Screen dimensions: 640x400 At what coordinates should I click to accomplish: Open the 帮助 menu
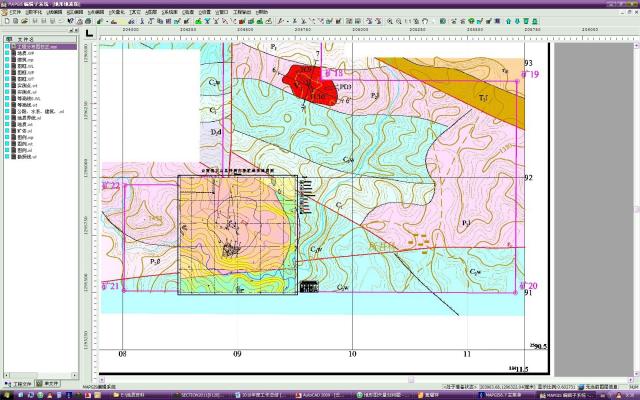tap(262, 11)
